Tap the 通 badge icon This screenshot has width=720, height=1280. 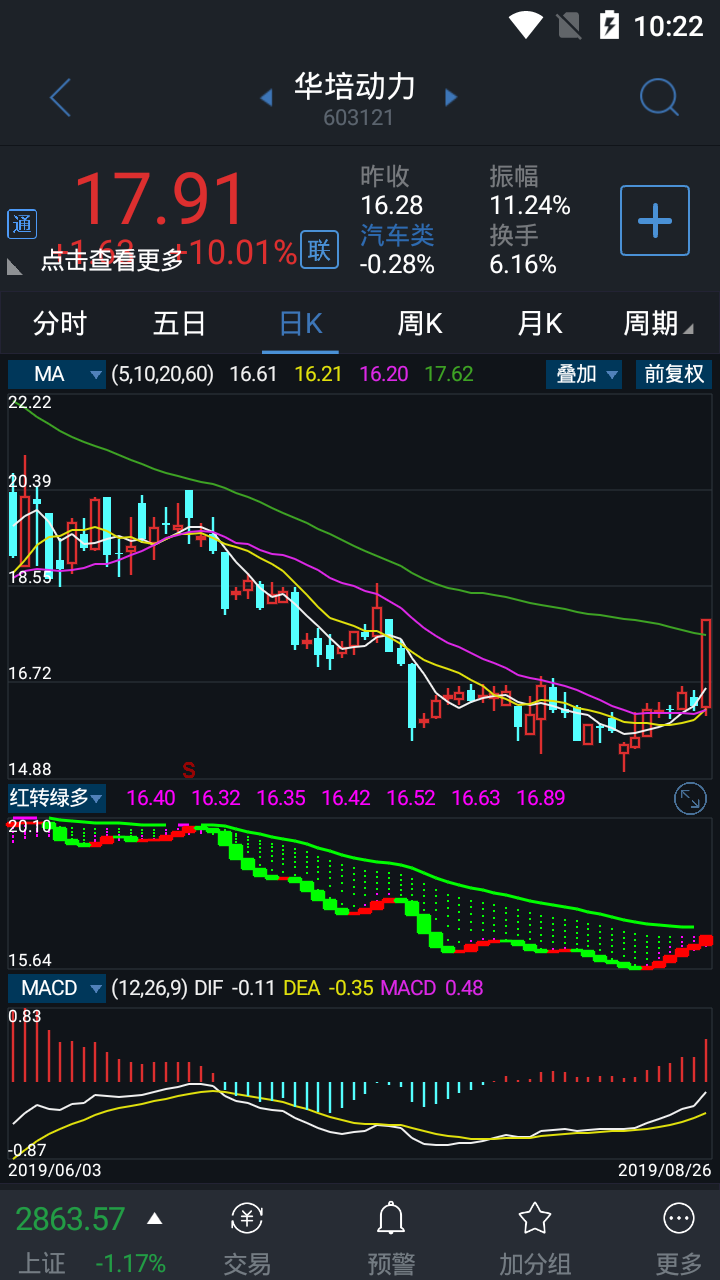coord(22,224)
